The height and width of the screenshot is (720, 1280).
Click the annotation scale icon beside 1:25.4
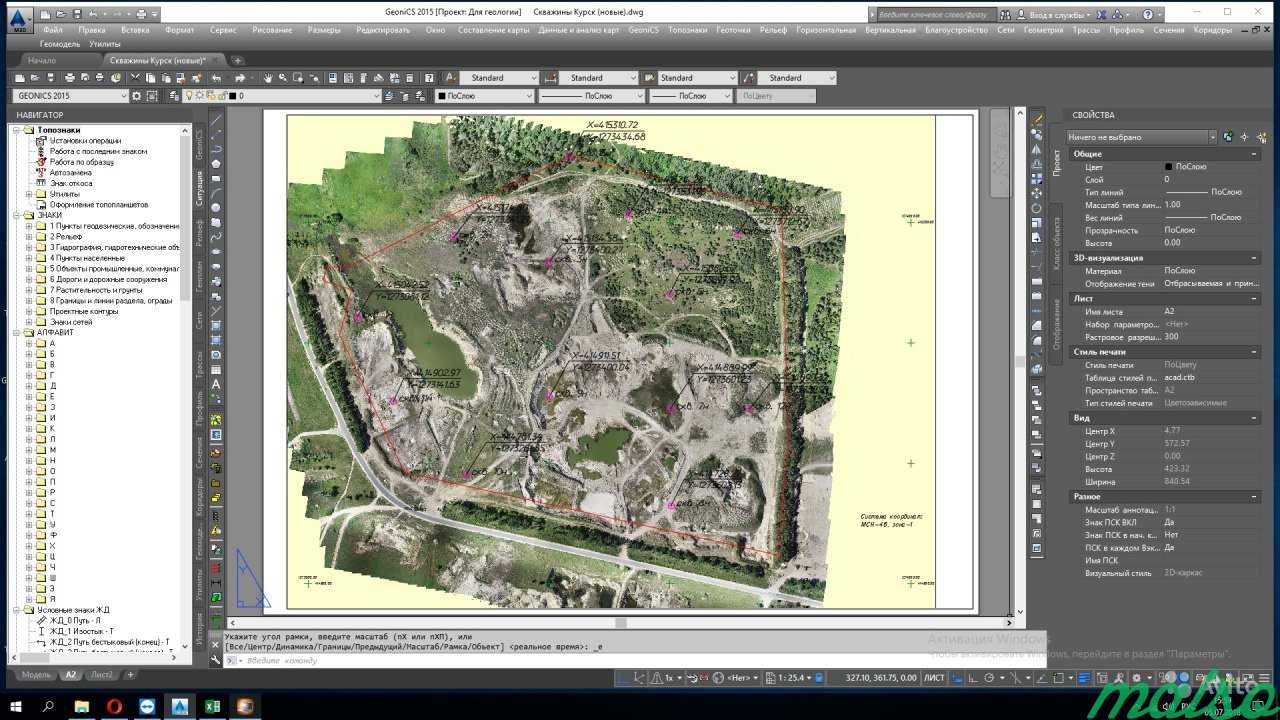point(771,678)
